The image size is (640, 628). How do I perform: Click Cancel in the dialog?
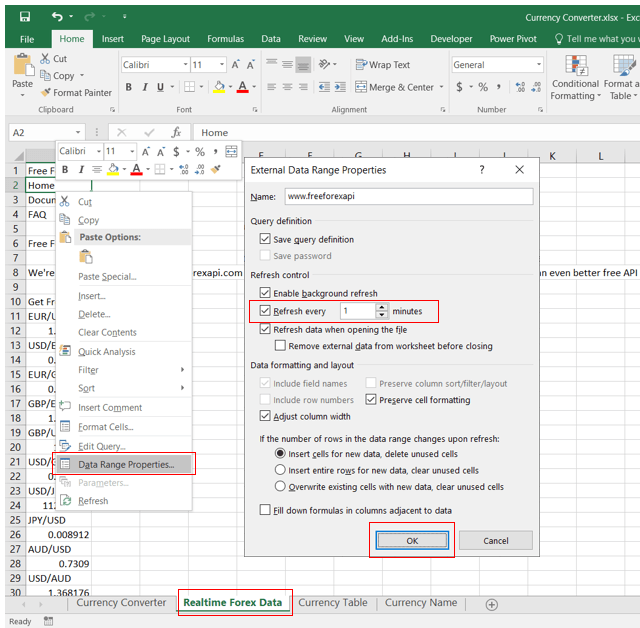(x=496, y=540)
